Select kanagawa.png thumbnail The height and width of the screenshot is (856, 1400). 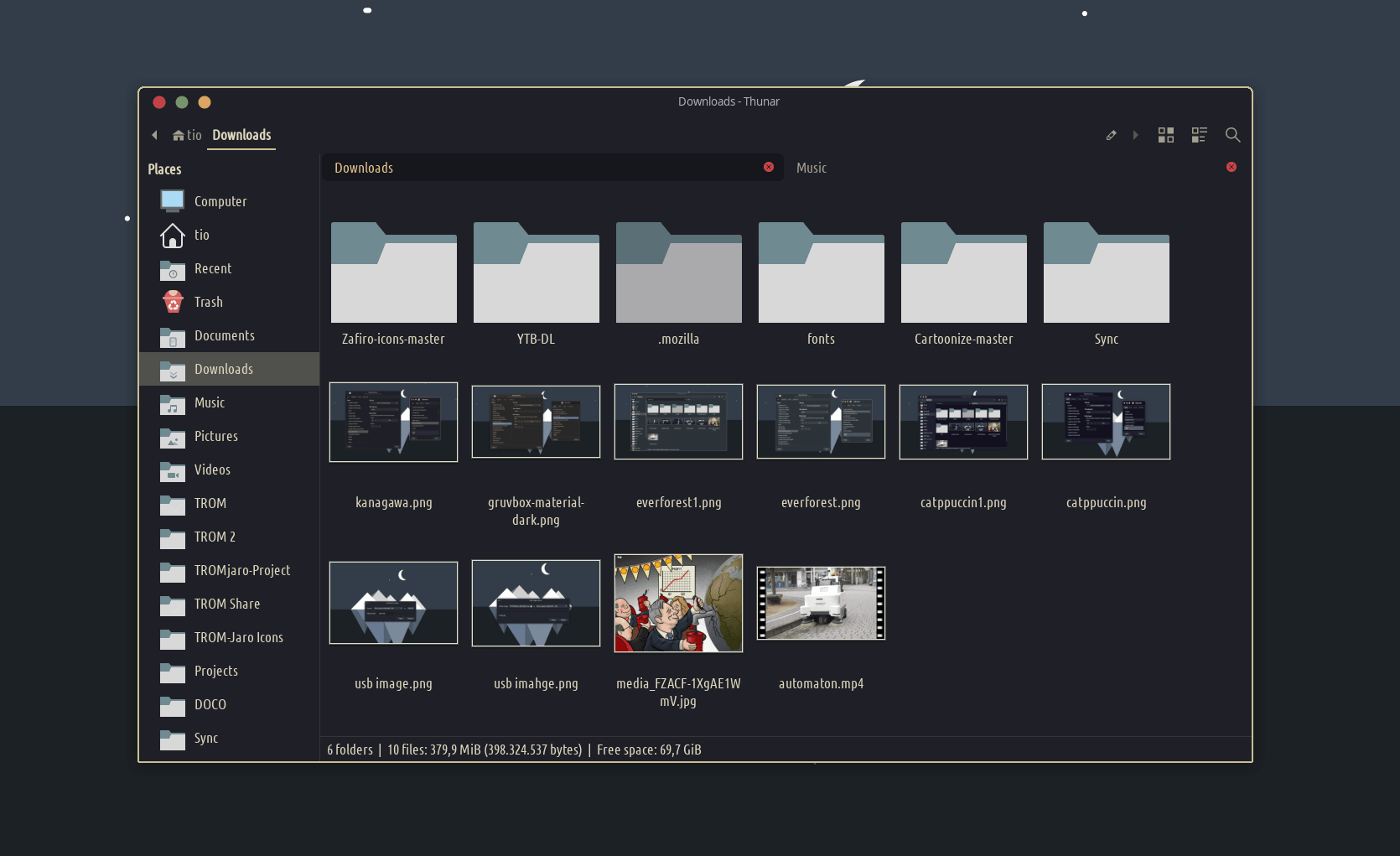click(x=393, y=422)
